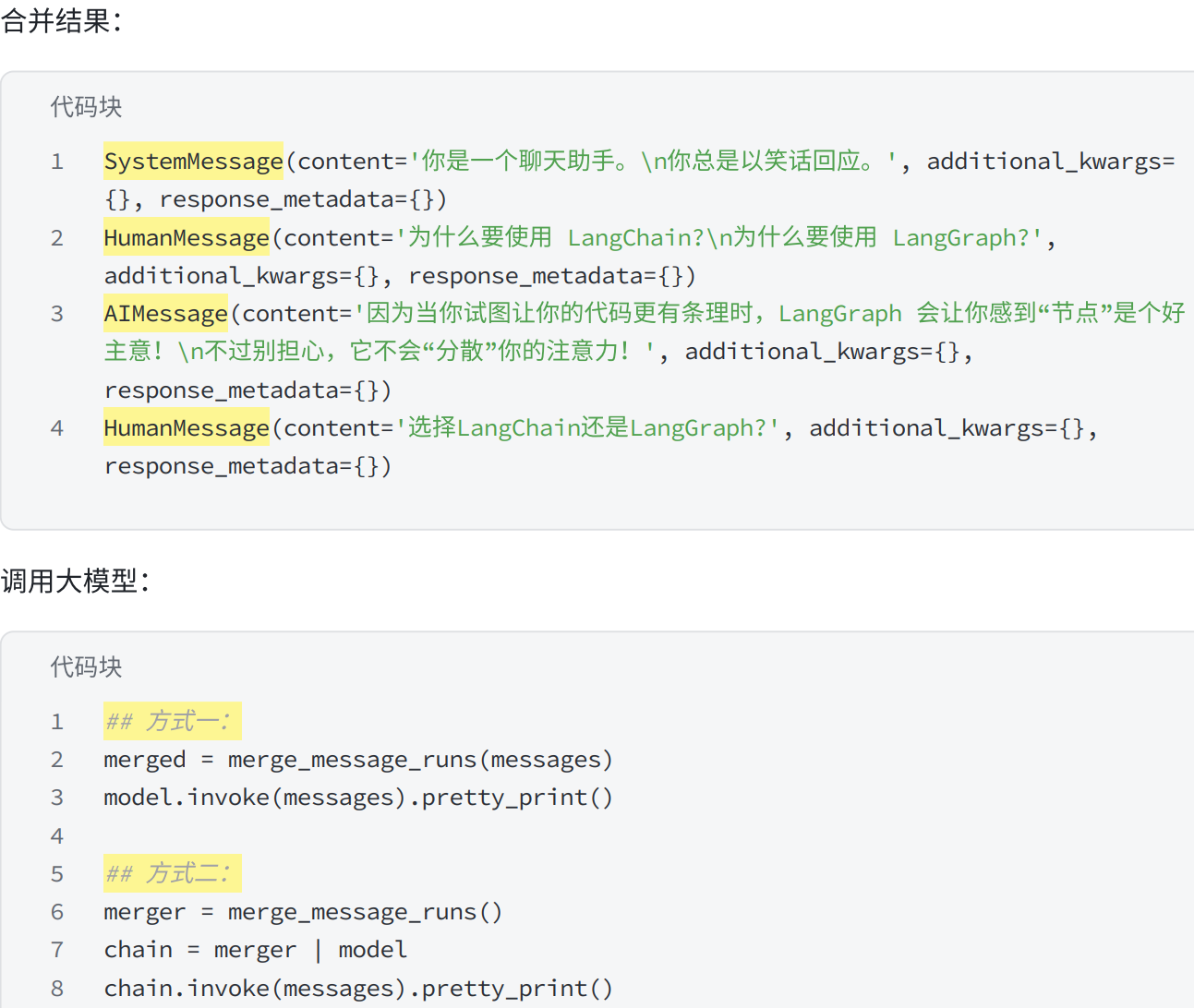Click line chain = merger | model

coord(255,950)
